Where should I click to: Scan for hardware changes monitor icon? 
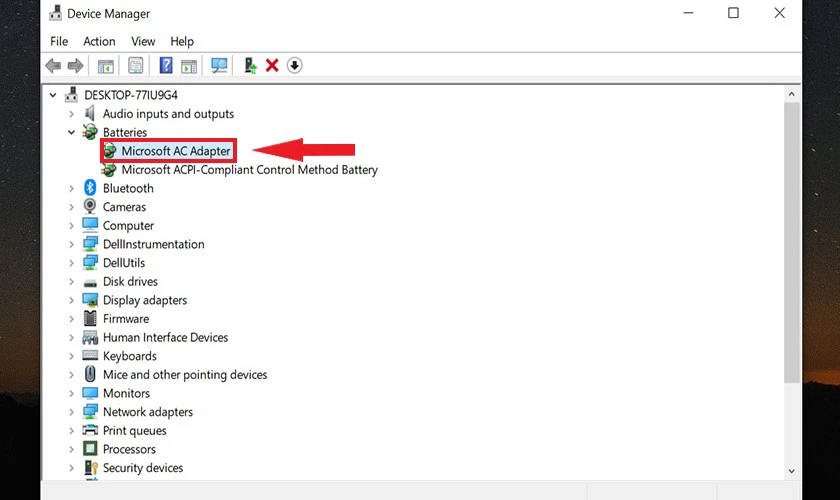(x=219, y=65)
